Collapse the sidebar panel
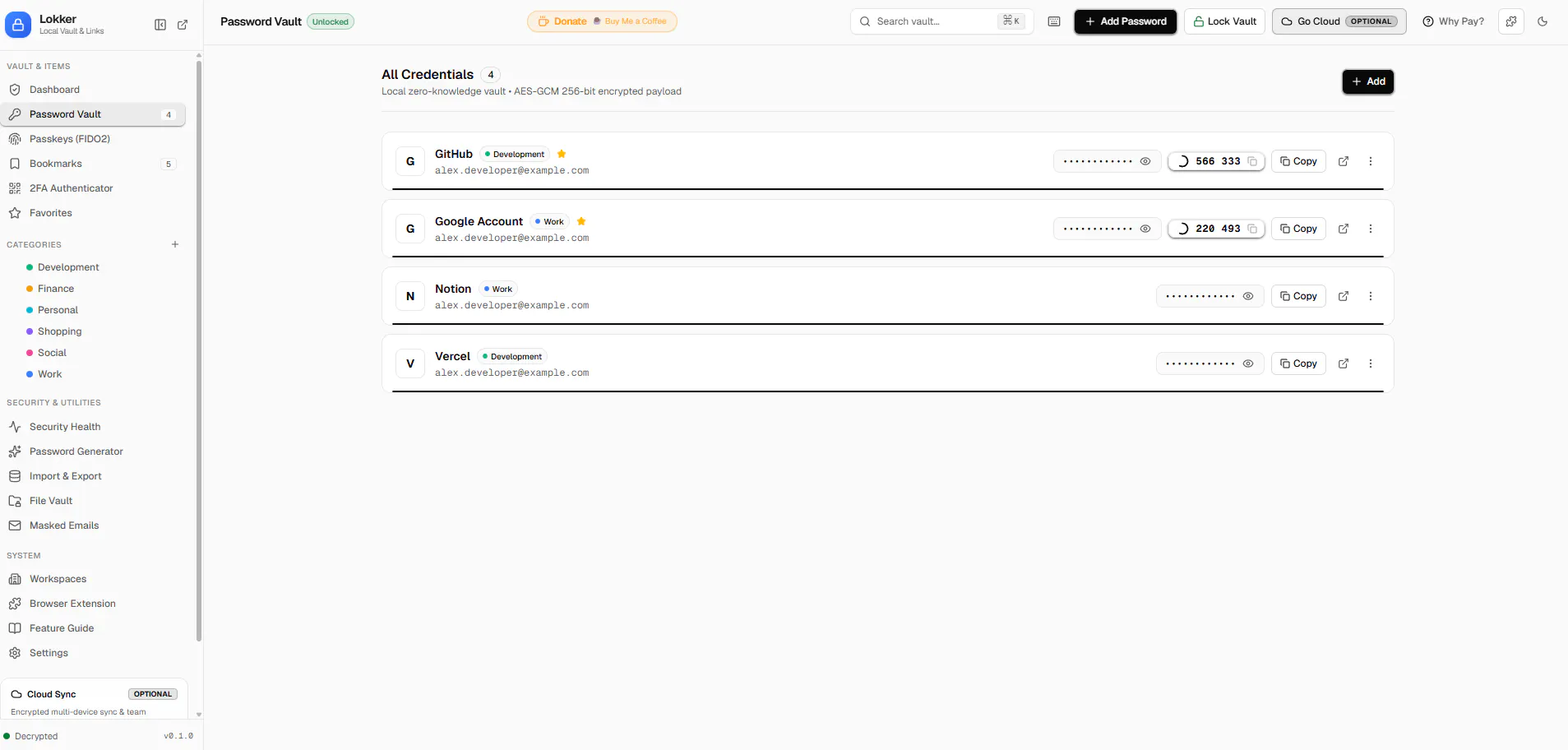This screenshot has height=750, width=1568. 160,25
